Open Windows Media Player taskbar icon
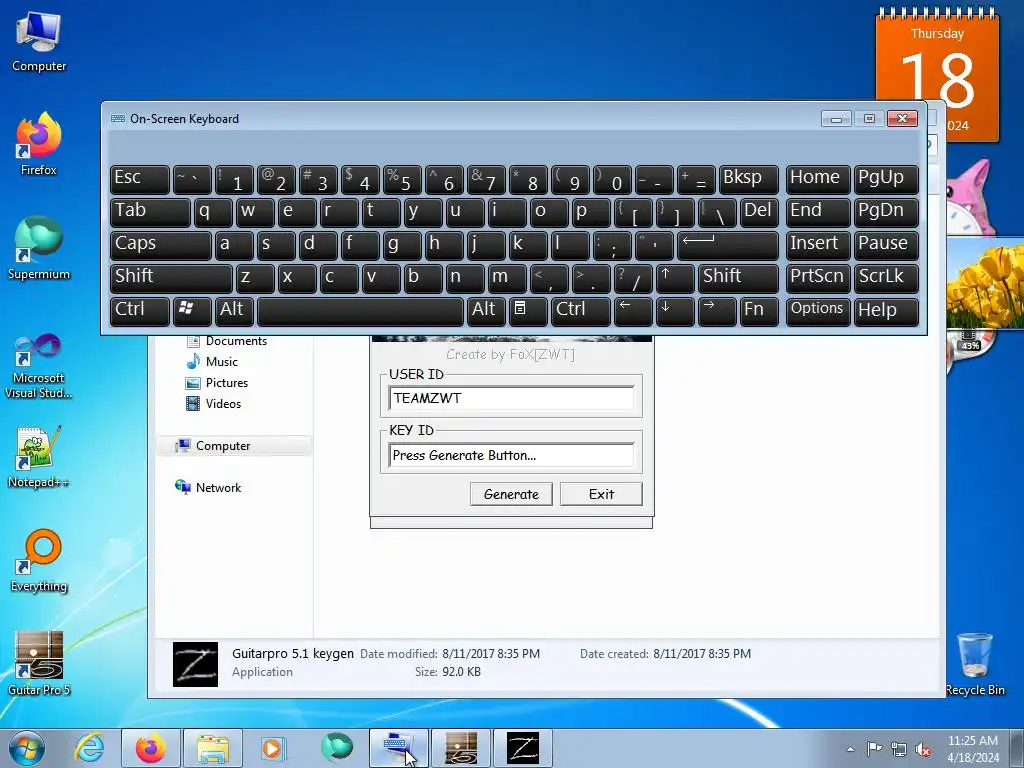 coord(272,748)
